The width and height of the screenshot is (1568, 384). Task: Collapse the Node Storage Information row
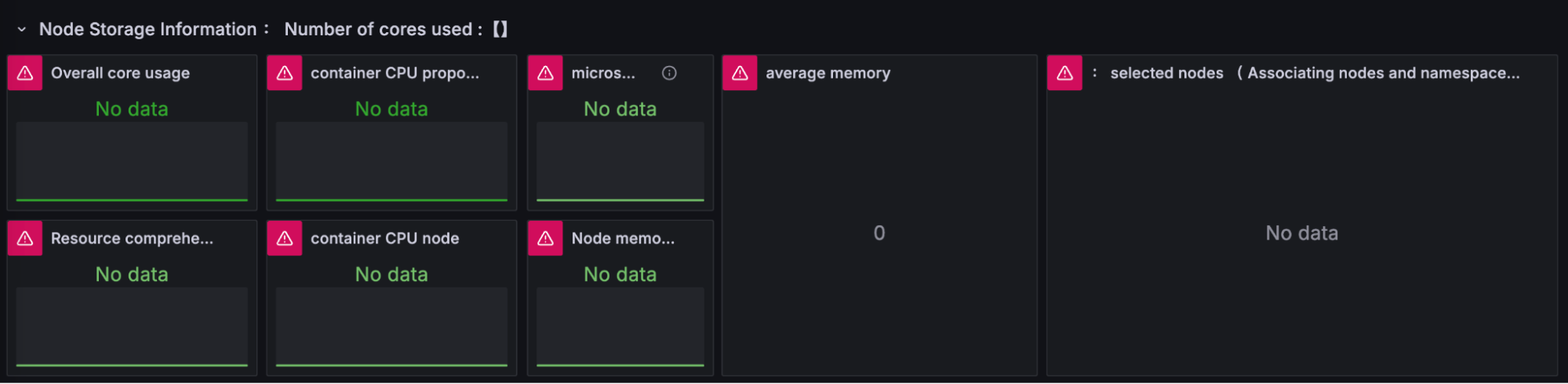click(22, 30)
